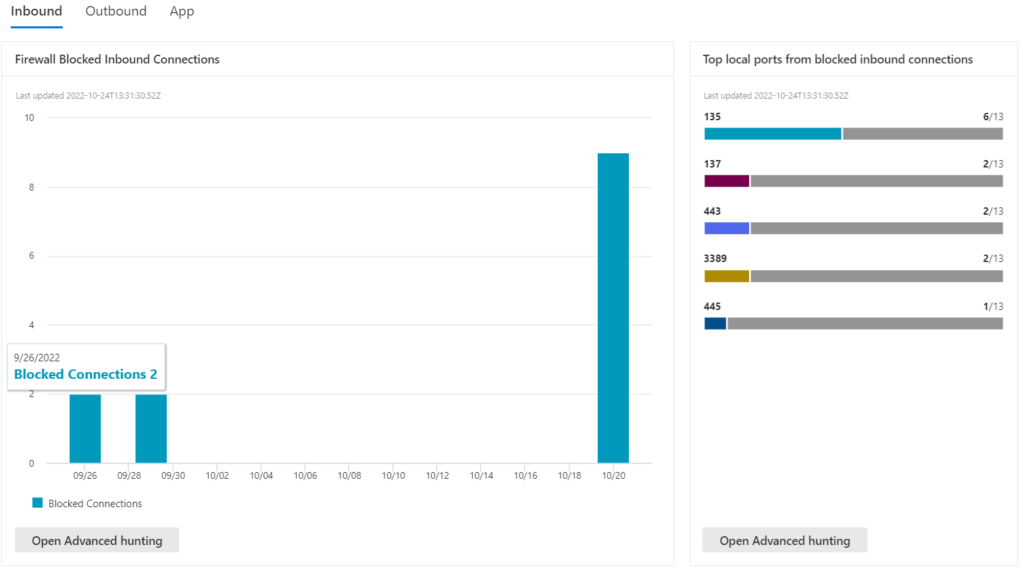1024x572 pixels.
Task: Open the Outbound tab
Action: point(116,12)
